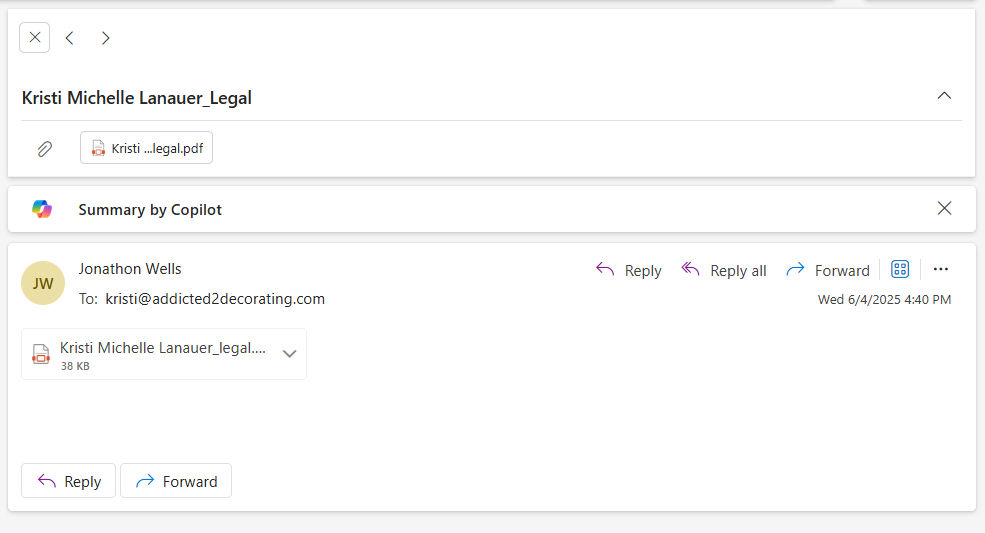Close the open email message

(x=35, y=38)
